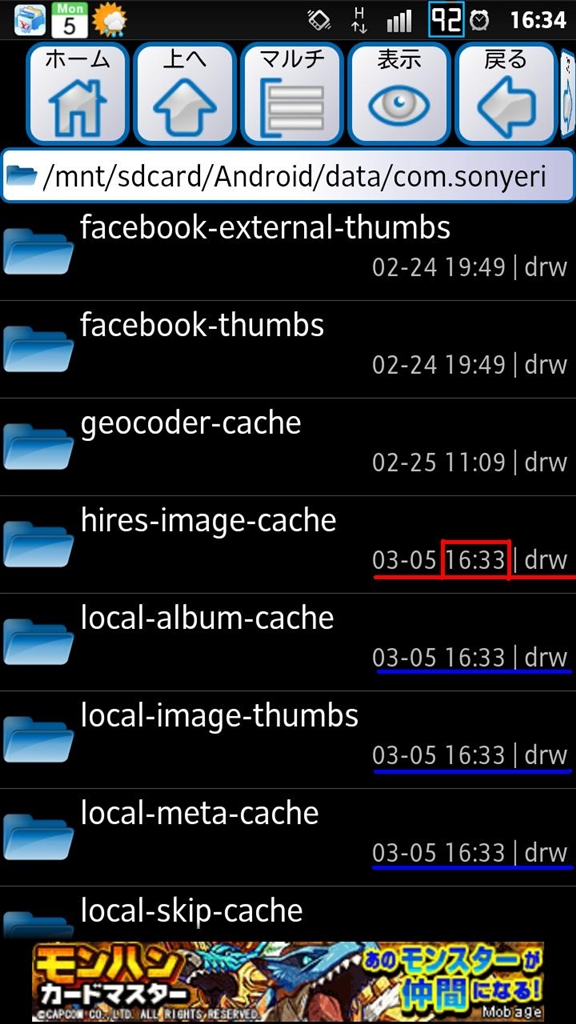
Task: Go back with the 戻る arrow
Action: 506,93
